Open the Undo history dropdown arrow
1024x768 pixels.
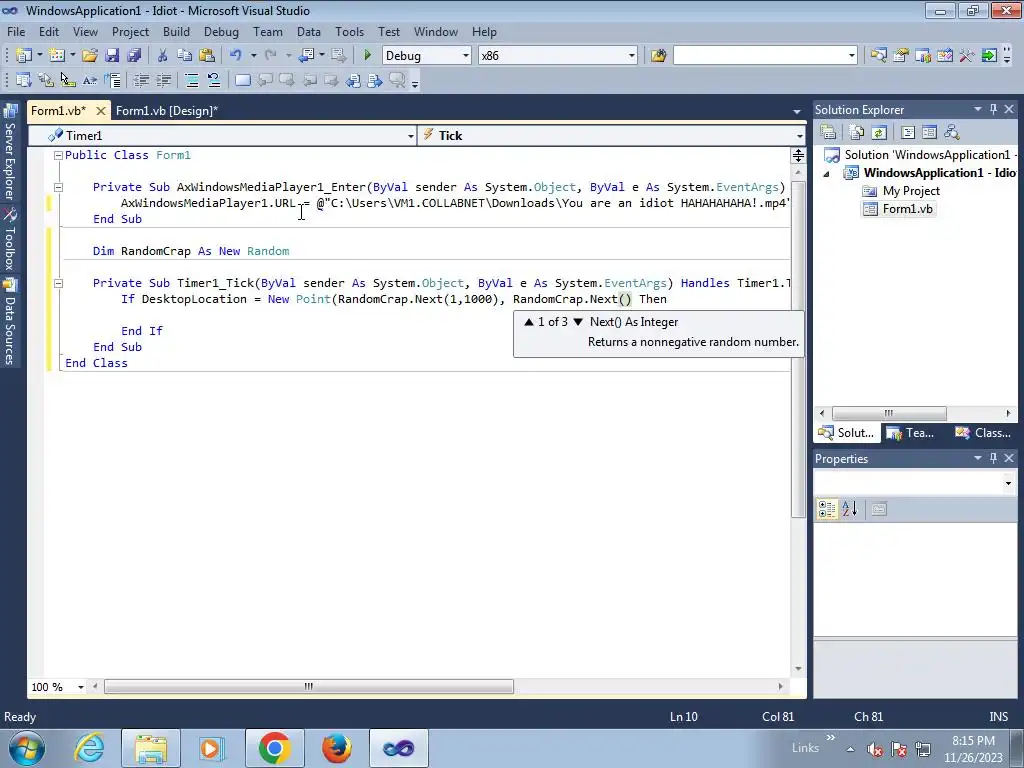pos(253,56)
